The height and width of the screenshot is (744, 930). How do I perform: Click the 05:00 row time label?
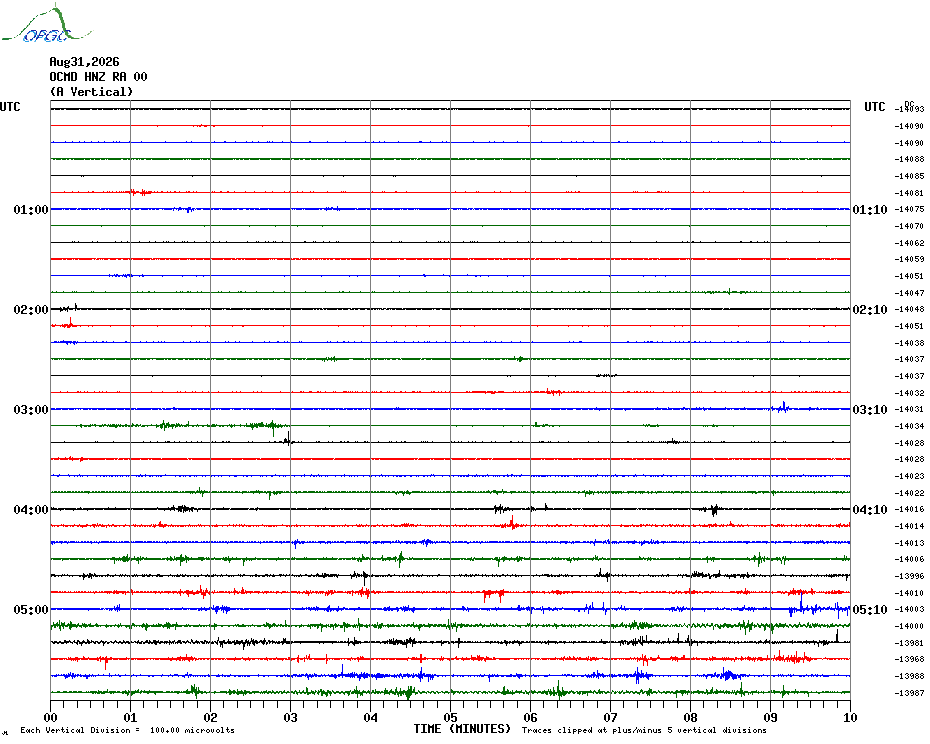point(31,609)
